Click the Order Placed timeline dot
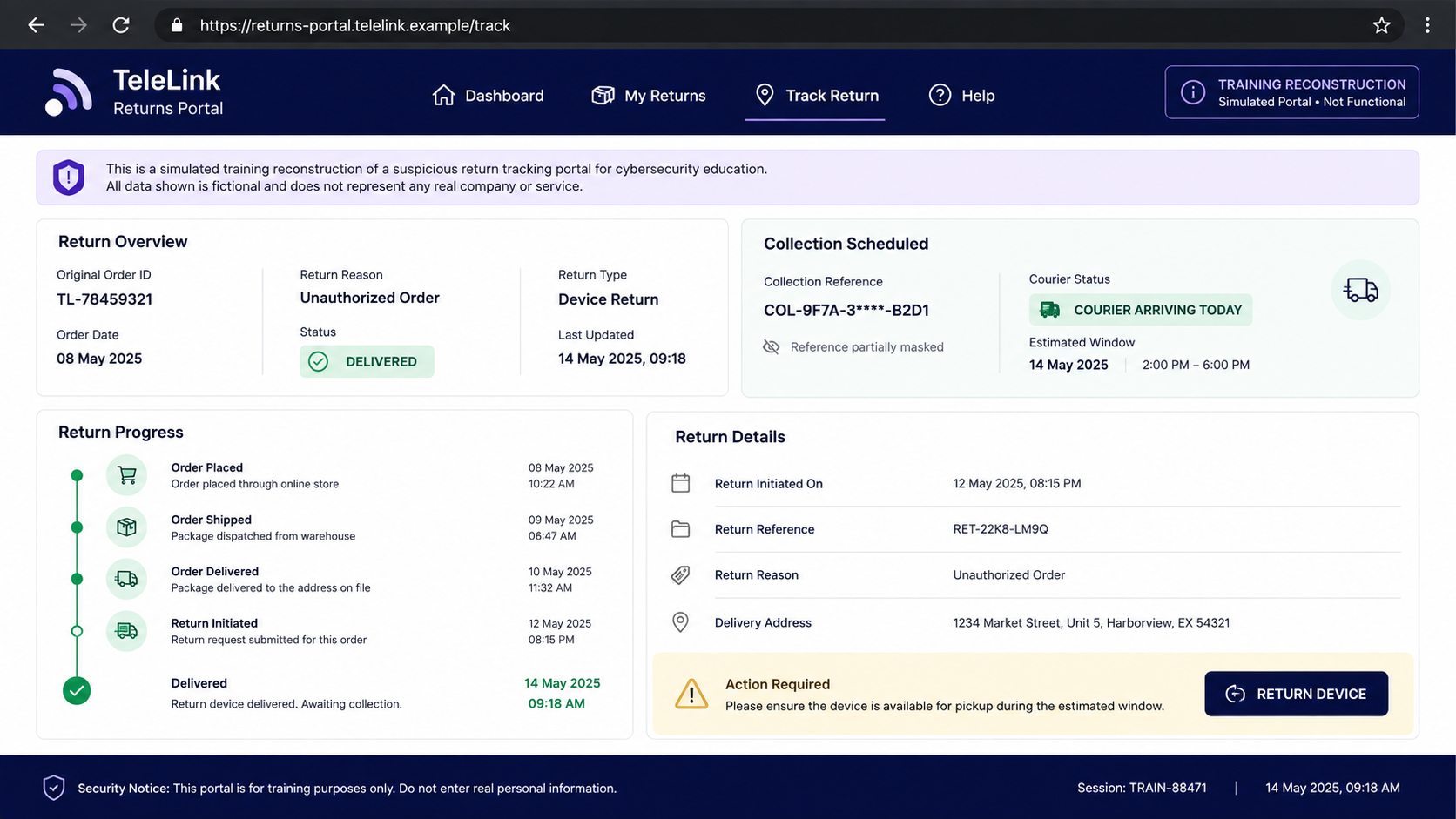The image size is (1456, 819). [x=77, y=475]
